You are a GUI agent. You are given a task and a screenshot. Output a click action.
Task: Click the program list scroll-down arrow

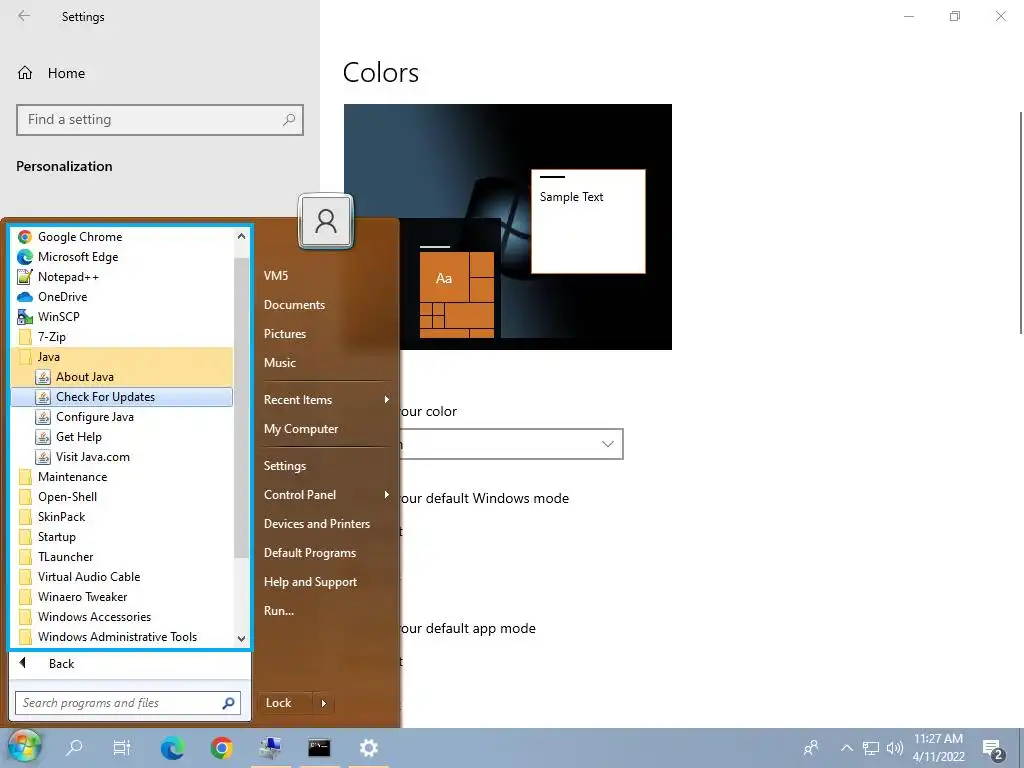(x=242, y=639)
